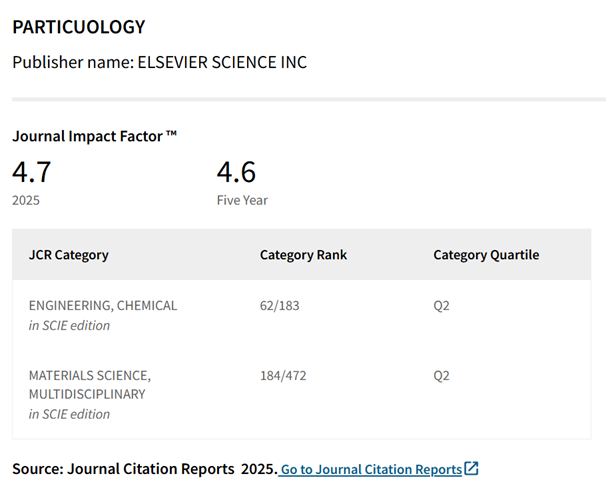The height and width of the screenshot is (484, 606).
Task: Select the MATERIALS SCIENCE, MULTIDISCIPLINARY category
Action: pos(90,385)
